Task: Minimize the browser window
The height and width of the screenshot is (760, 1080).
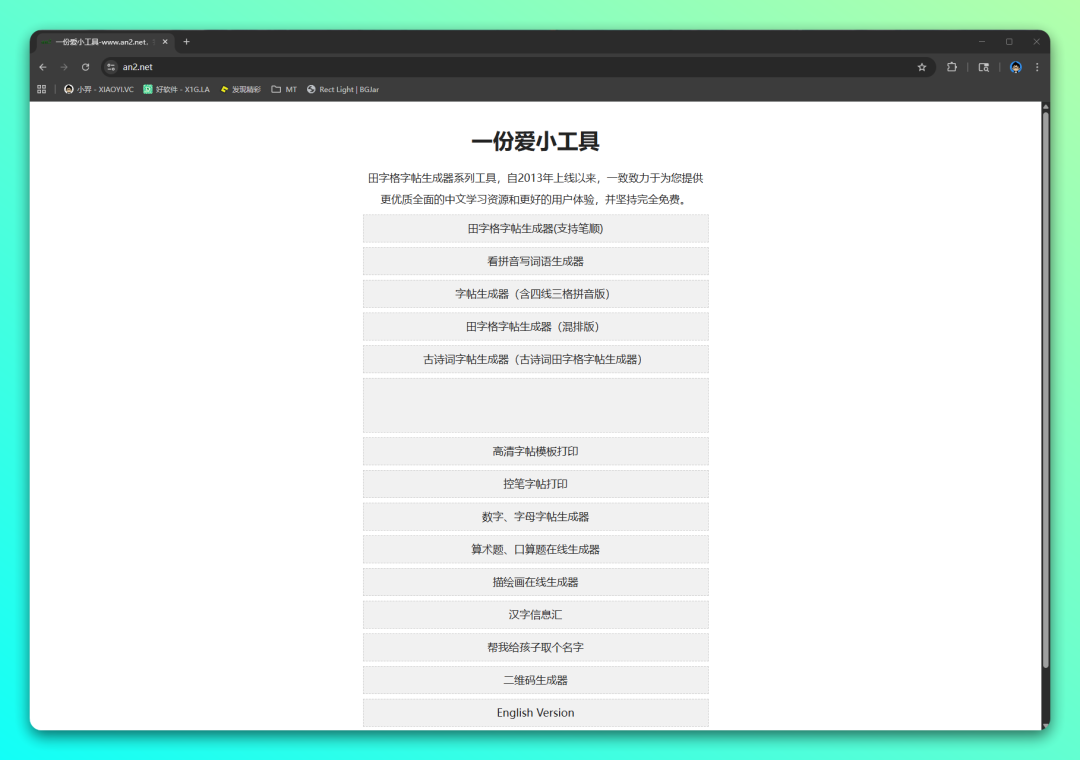Action: 982,41
